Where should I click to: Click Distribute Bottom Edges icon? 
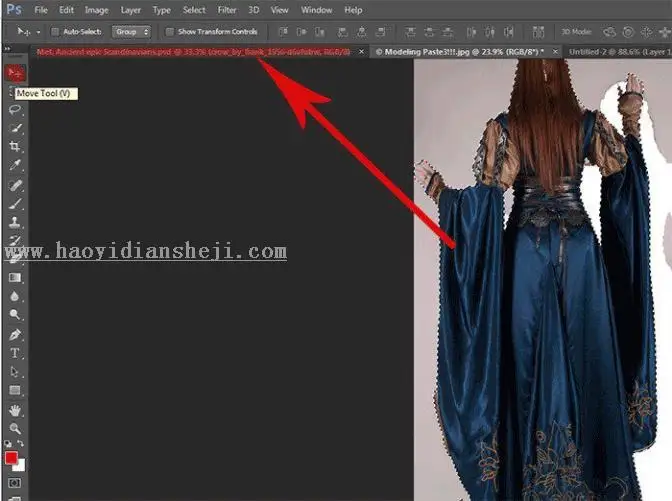tap(448, 32)
